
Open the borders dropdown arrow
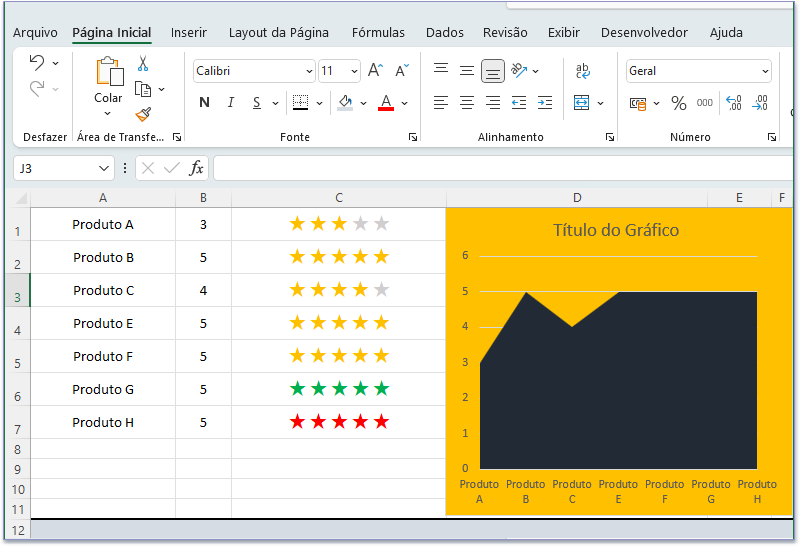(x=319, y=104)
